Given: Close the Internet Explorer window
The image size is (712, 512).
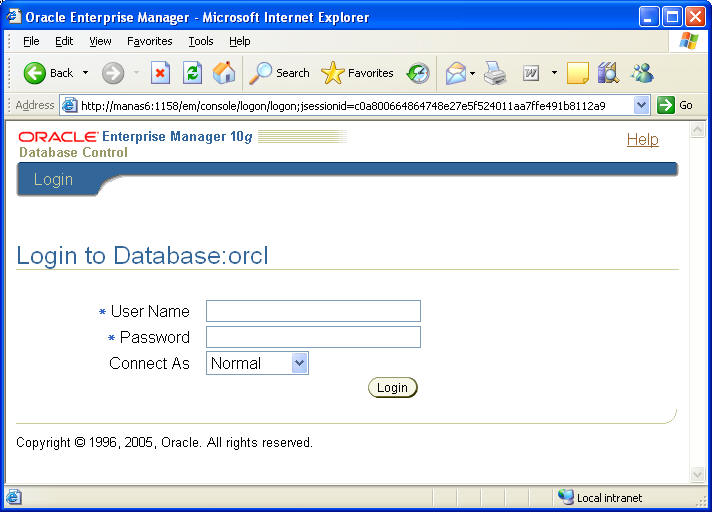Looking at the screenshot, I should click(695, 17).
